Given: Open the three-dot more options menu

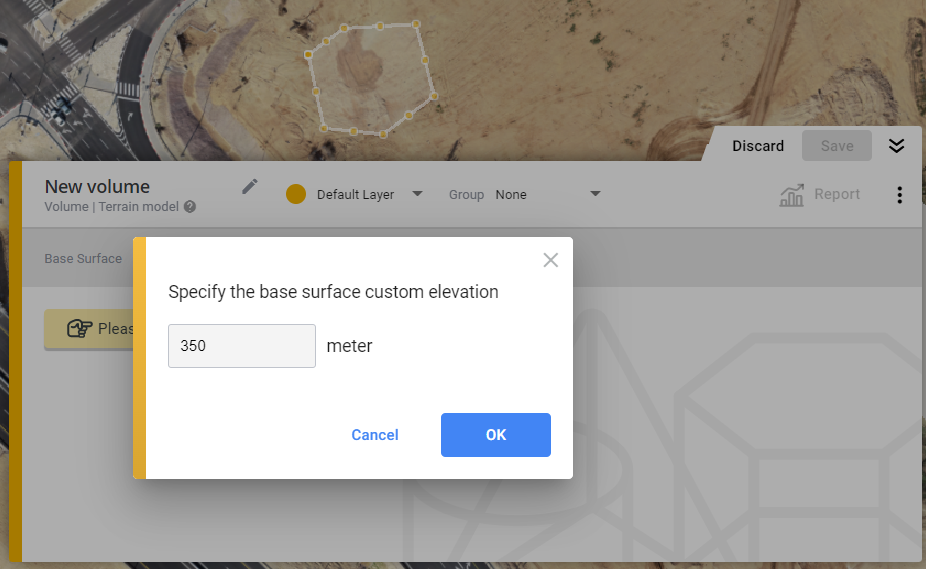Looking at the screenshot, I should pos(899,195).
